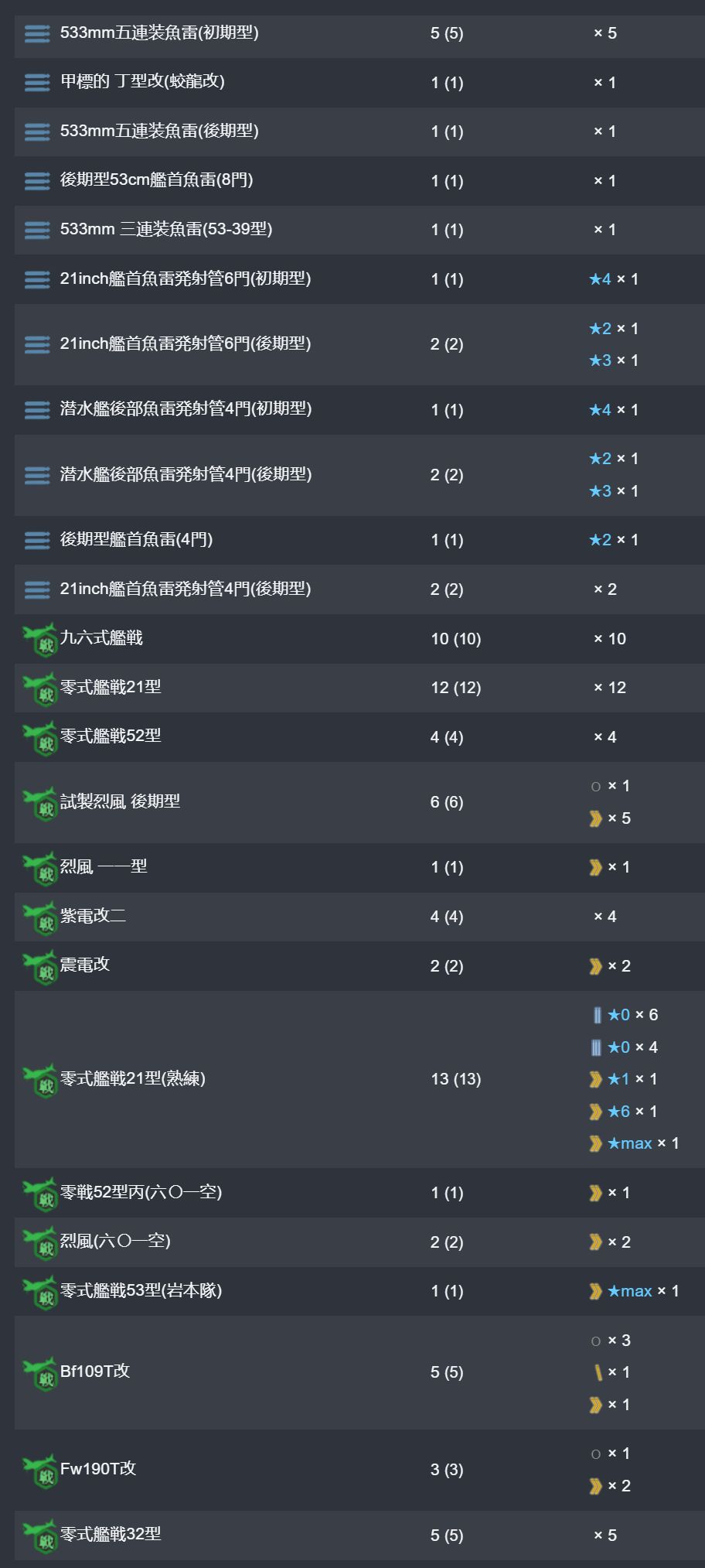Select the row 零戦52型丙(六〇一空)
The height and width of the screenshot is (1568, 705).
coord(359,1193)
